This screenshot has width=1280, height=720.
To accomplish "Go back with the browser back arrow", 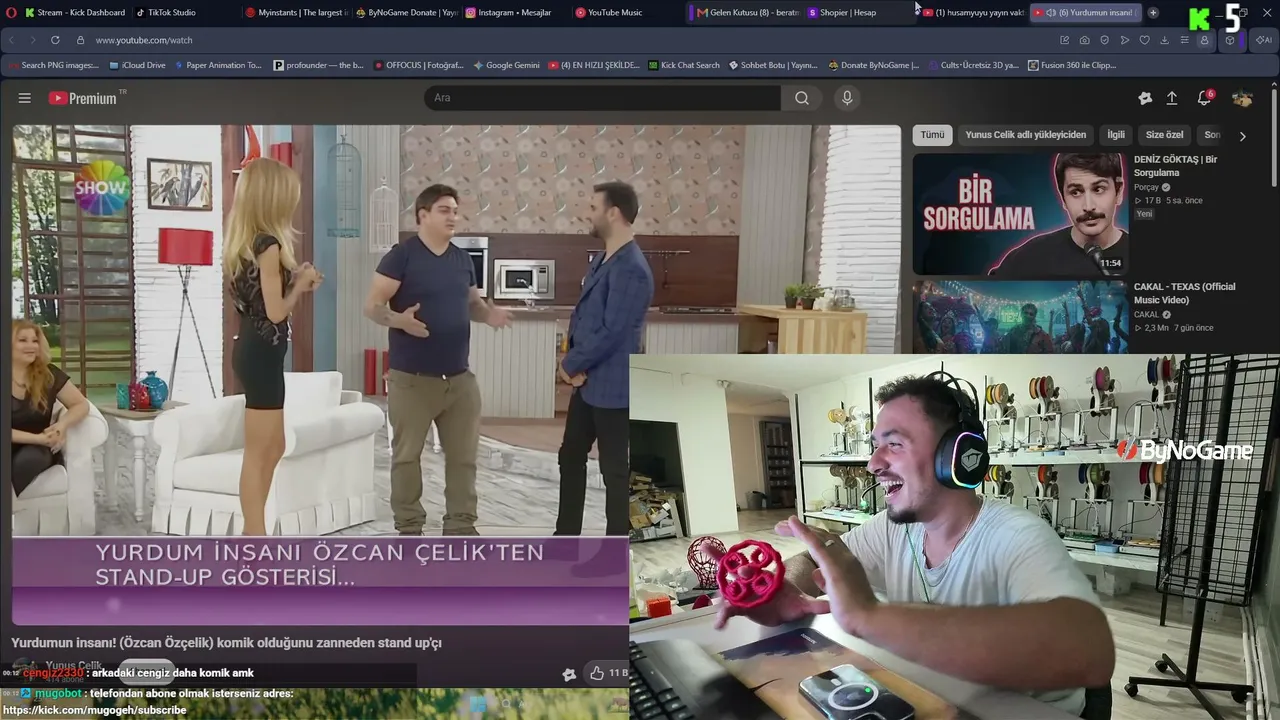I will tap(12, 40).
